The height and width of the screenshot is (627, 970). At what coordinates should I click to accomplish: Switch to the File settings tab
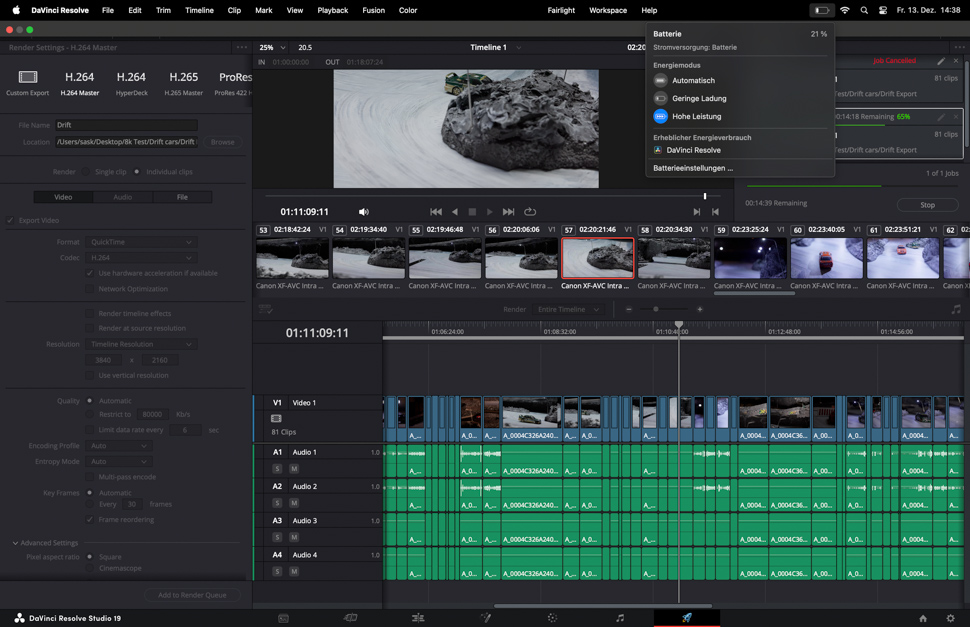pyautogui.click(x=182, y=197)
